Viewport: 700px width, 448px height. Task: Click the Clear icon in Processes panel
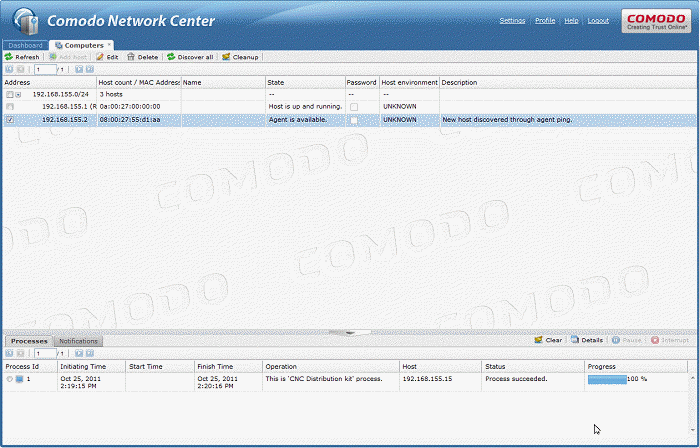[x=539, y=340]
